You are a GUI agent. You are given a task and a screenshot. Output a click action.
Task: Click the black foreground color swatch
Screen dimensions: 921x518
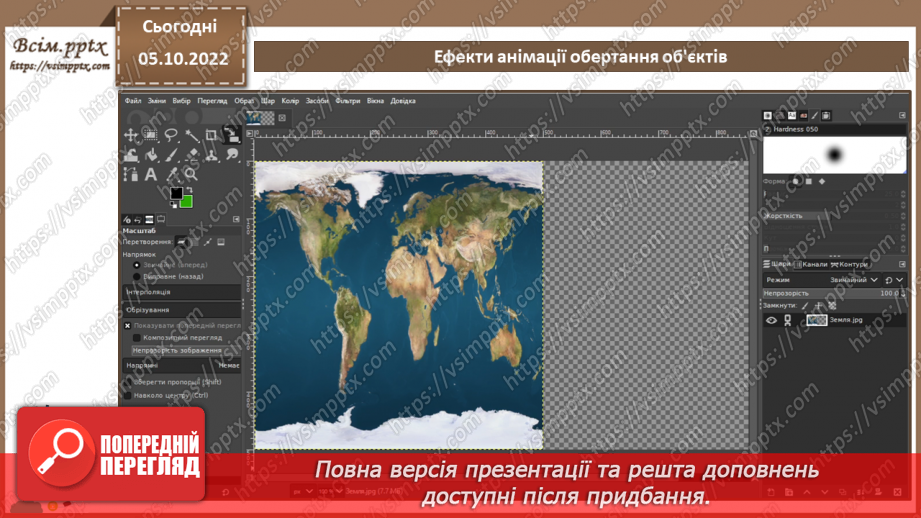coord(176,192)
